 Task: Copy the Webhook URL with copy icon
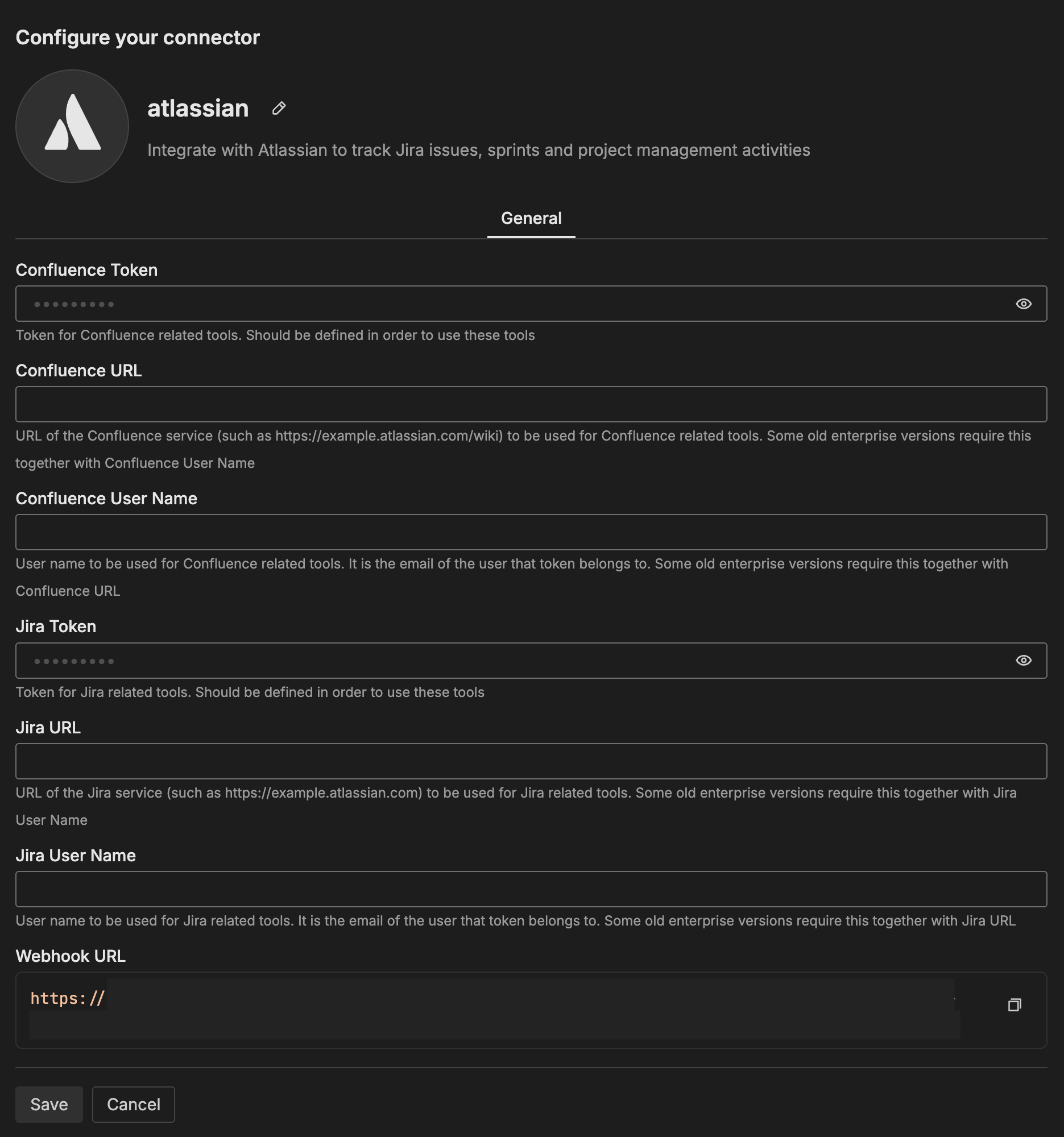[1014, 1005]
